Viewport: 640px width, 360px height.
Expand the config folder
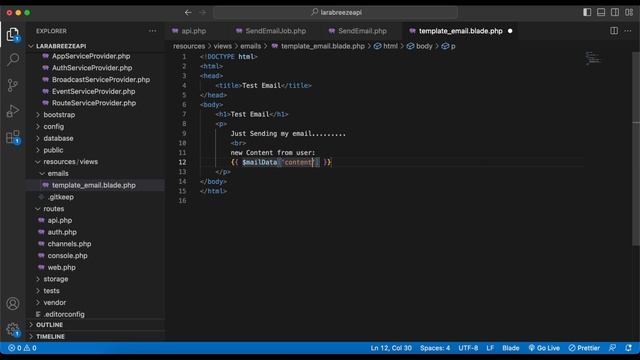coord(53,127)
